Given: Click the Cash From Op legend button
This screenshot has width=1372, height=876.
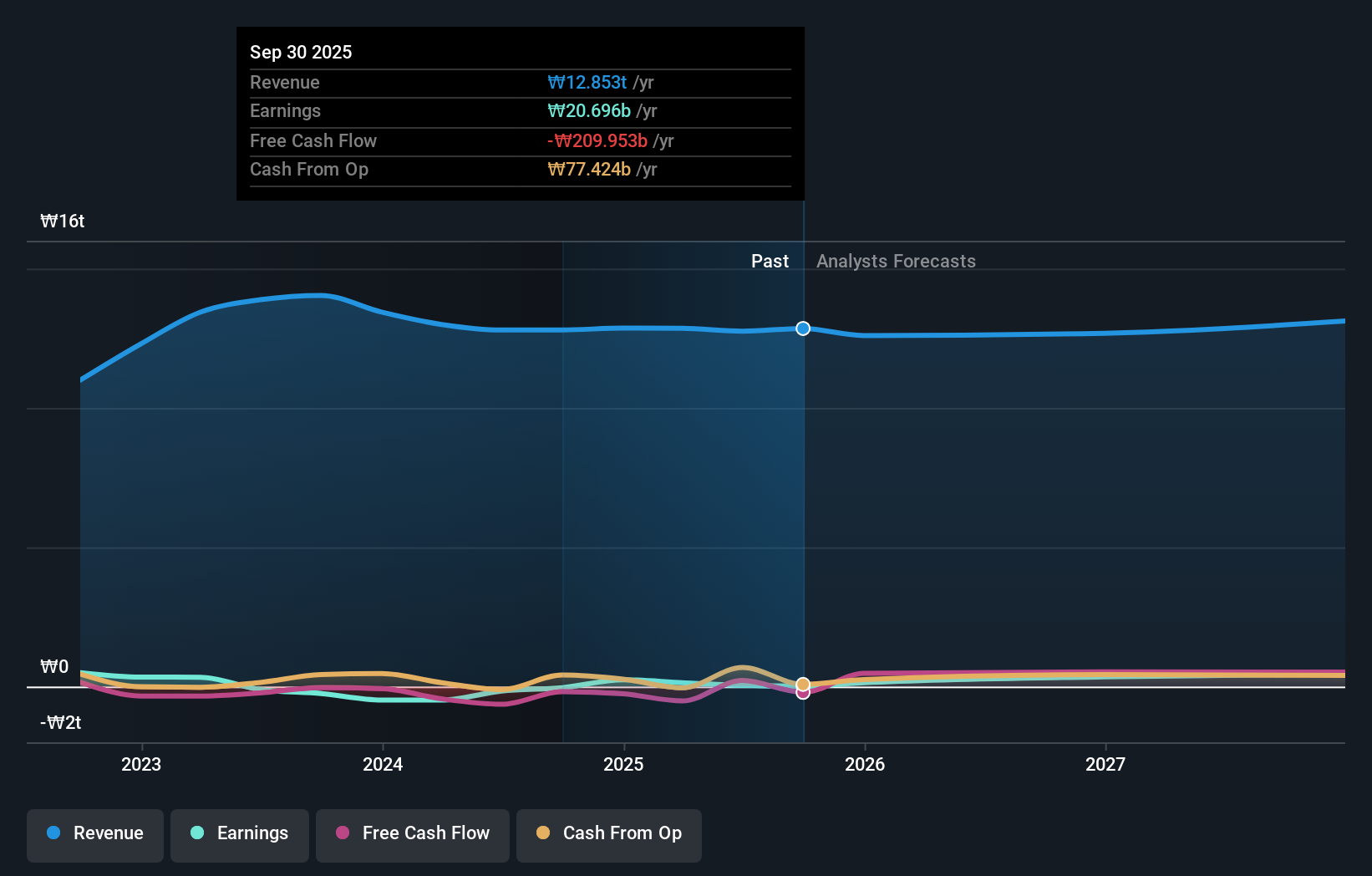Looking at the screenshot, I should tap(608, 834).
